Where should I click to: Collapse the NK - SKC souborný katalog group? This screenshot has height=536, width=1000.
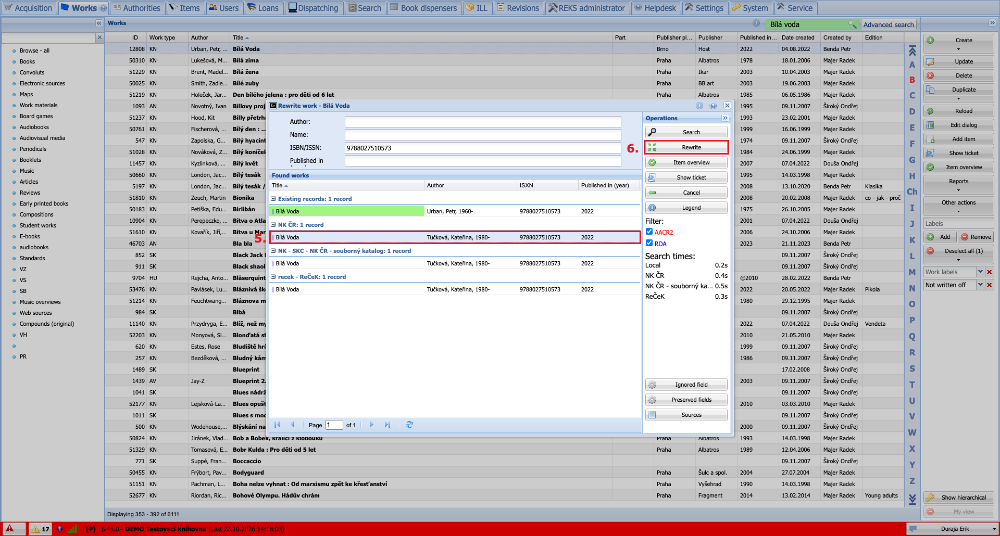coord(273,251)
